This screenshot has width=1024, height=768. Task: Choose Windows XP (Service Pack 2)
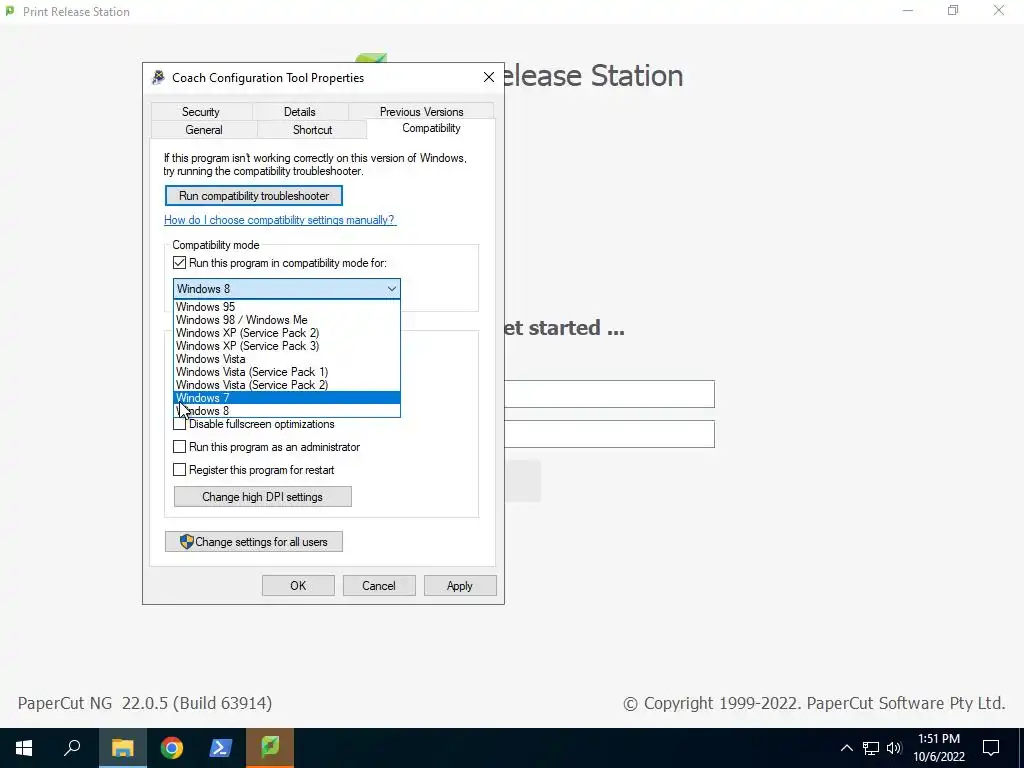pyautogui.click(x=287, y=332)
